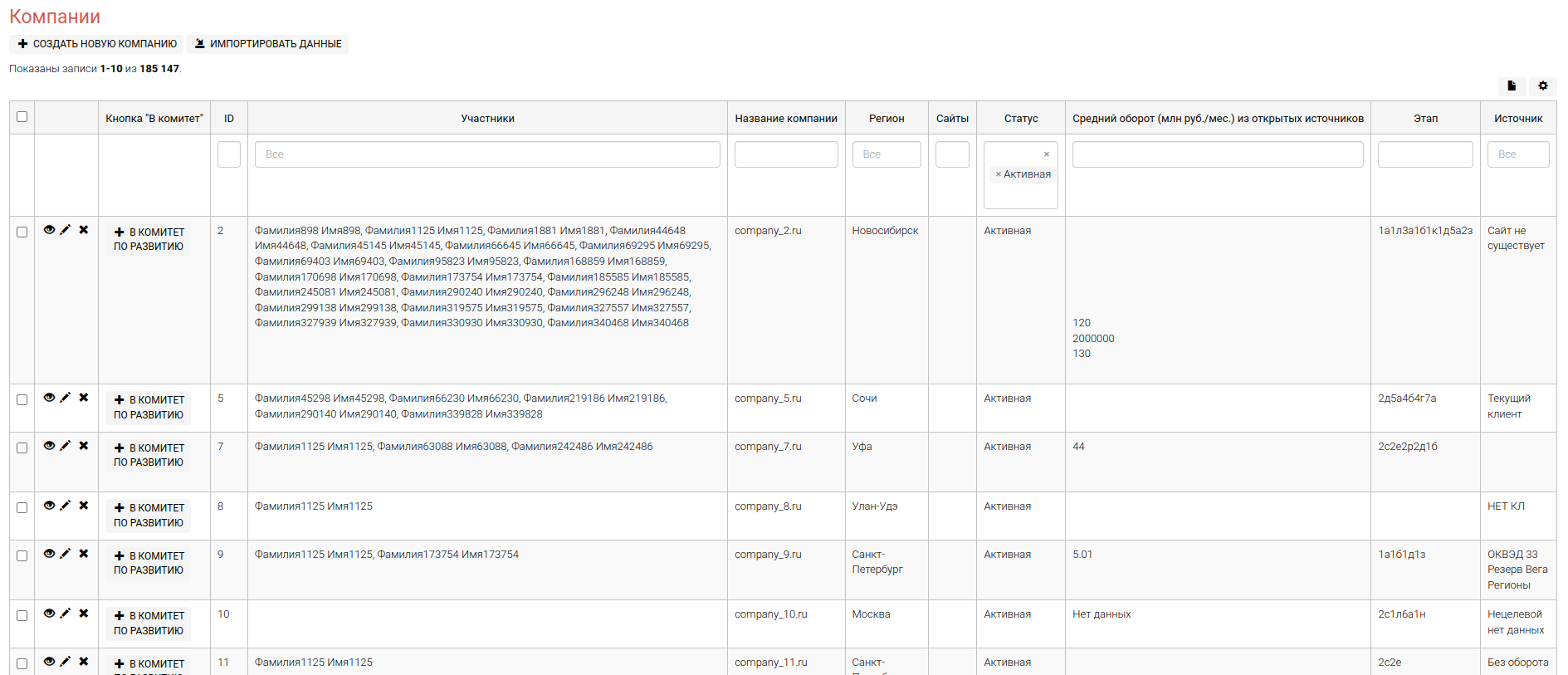Image resolution: width=1568 pixels, height=675 pixels.
Task: Edit company 9 with pencil icon
Action: pyautogui.click(x=66, y=554)
